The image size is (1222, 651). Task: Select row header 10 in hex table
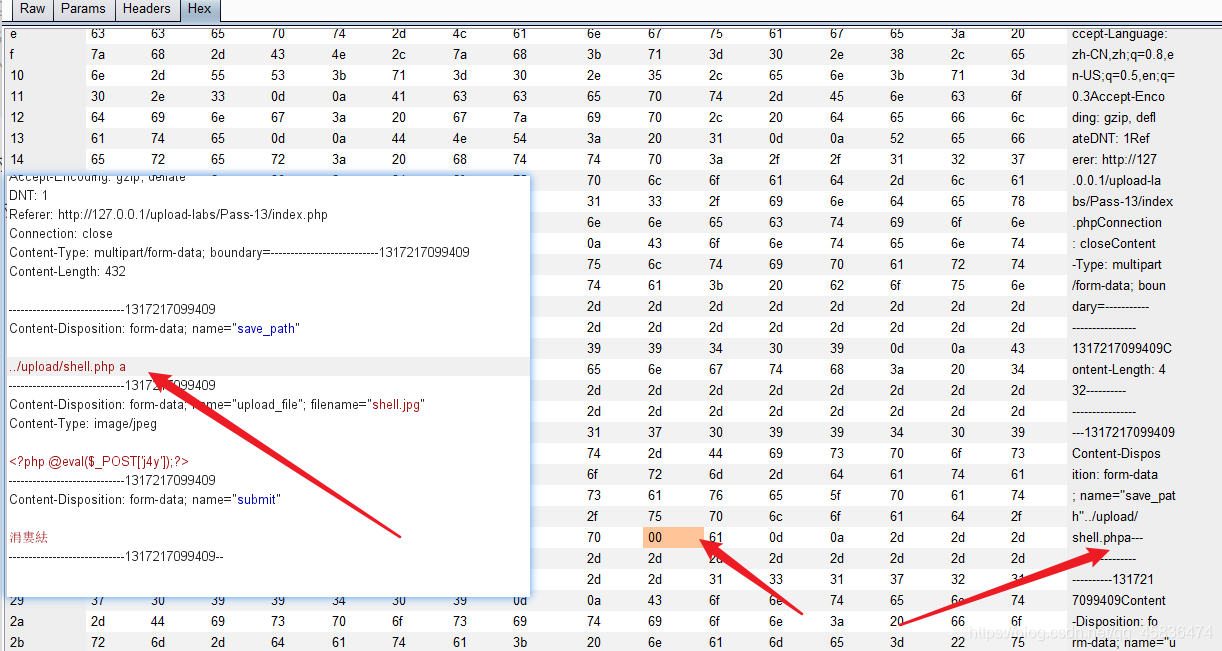click(x=17, y=76)
